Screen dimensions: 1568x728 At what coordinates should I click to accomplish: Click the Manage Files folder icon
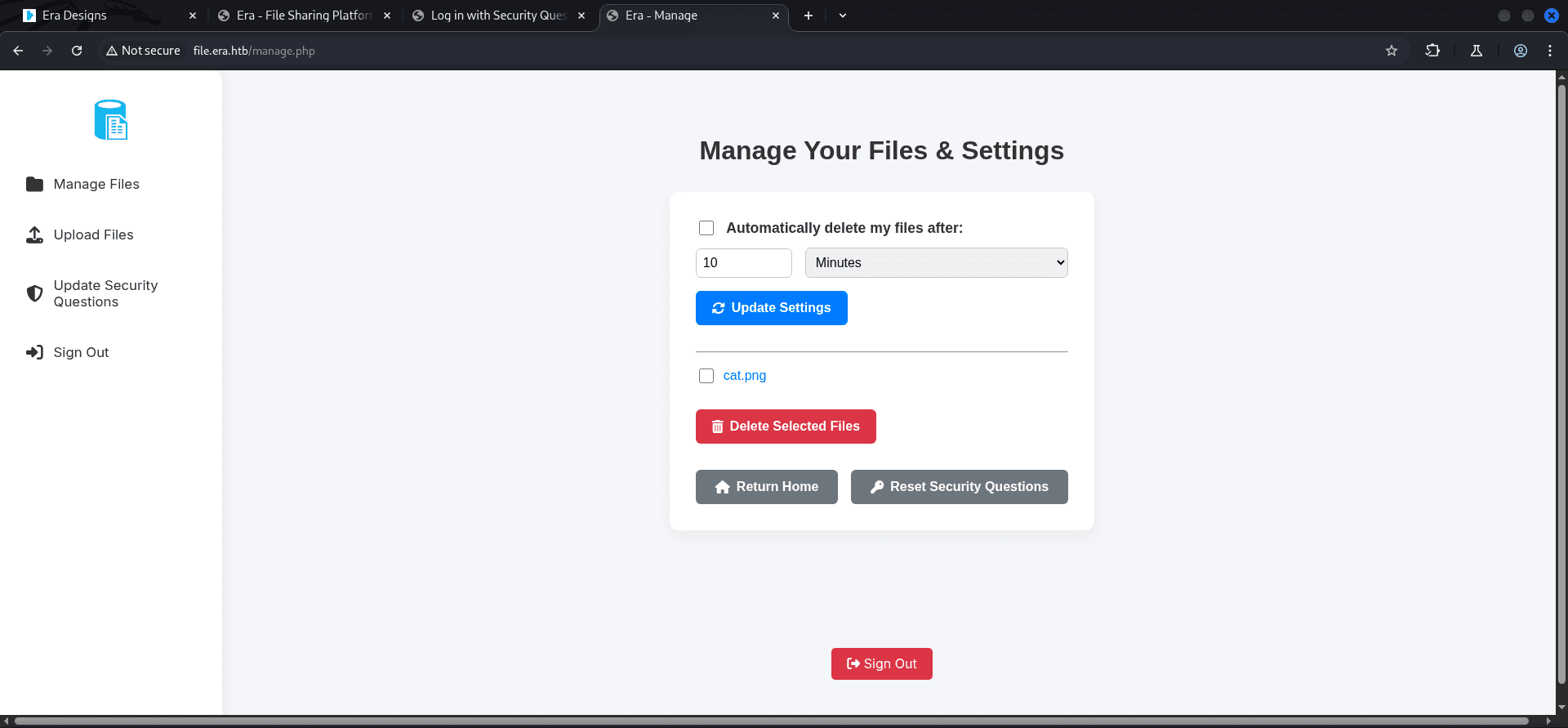[x=34, y=184]
